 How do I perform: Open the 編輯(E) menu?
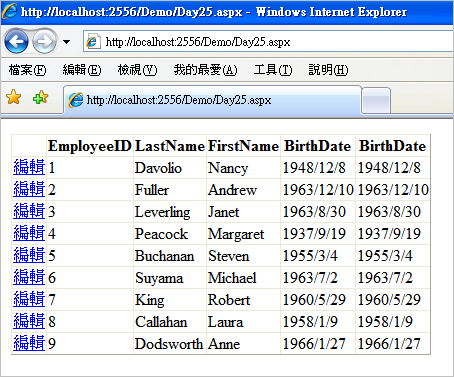click(82, 70)
